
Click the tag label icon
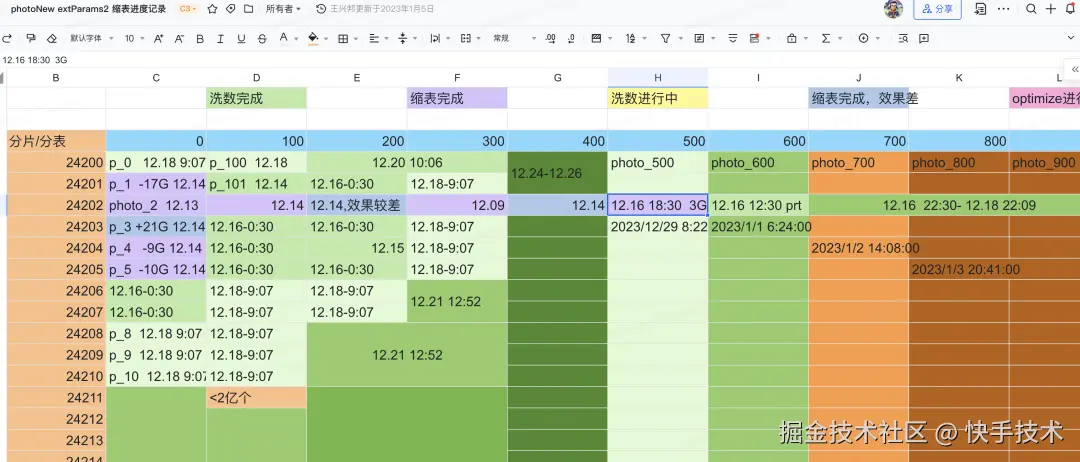coord(231,9)
